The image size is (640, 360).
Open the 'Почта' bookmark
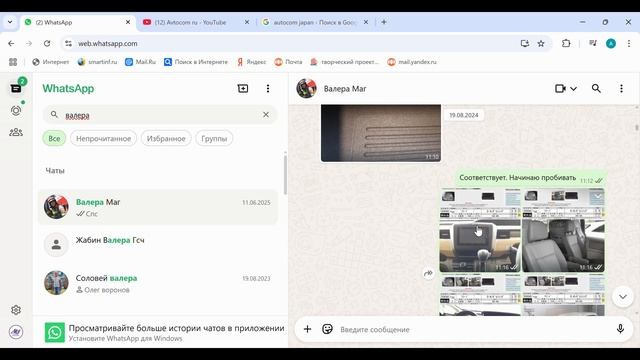click(289, 62)
